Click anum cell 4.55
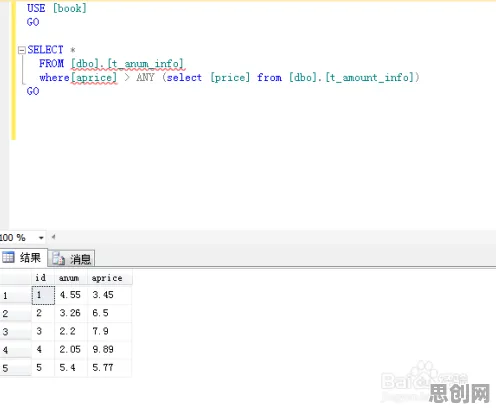The height and width of the screenshot is (412, 496). (71, 295)
